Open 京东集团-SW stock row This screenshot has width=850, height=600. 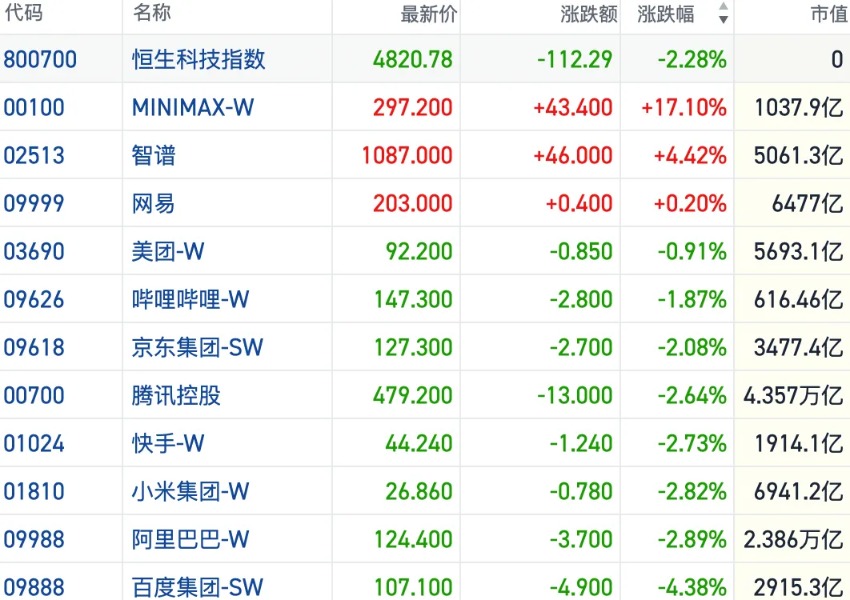tap(425, 347)
